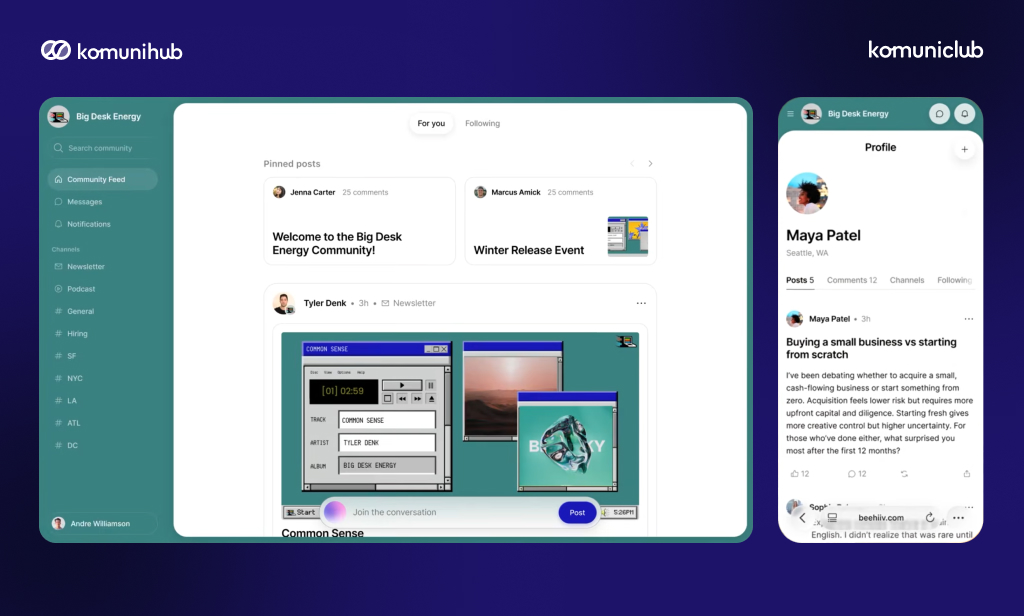Switch to the Posts 5 profile tab
This screenshot has height=616, width=1024.
pos(800,280)
